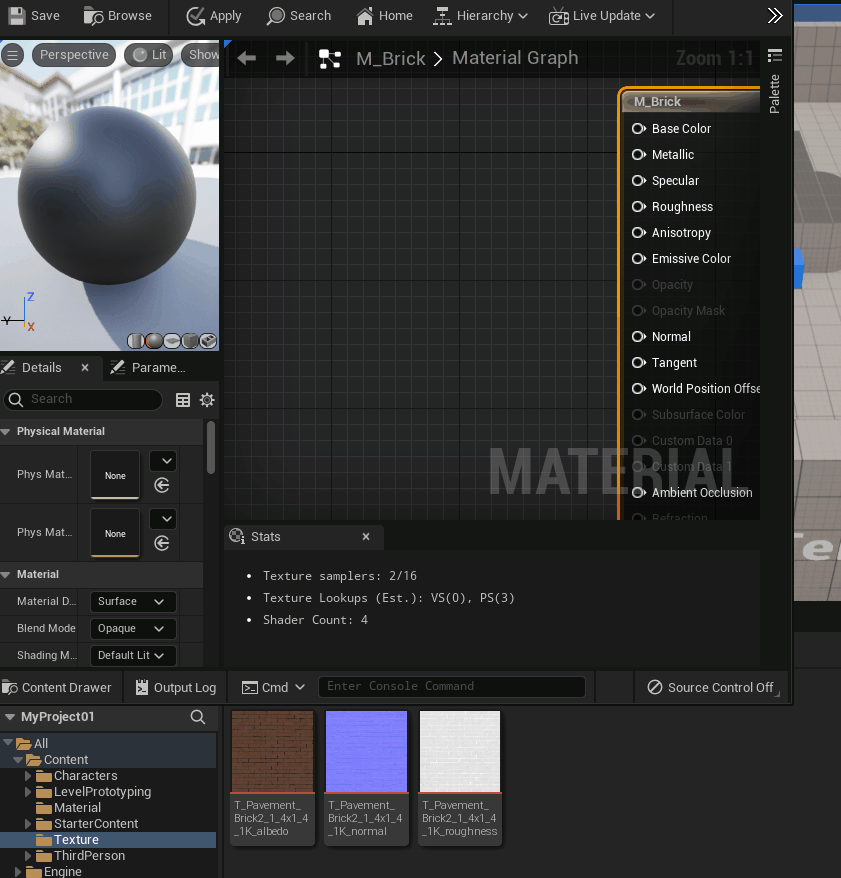Open the Cmd type dropdown
The width and height of the screenshot is (841, 878).
pos(273,688)
